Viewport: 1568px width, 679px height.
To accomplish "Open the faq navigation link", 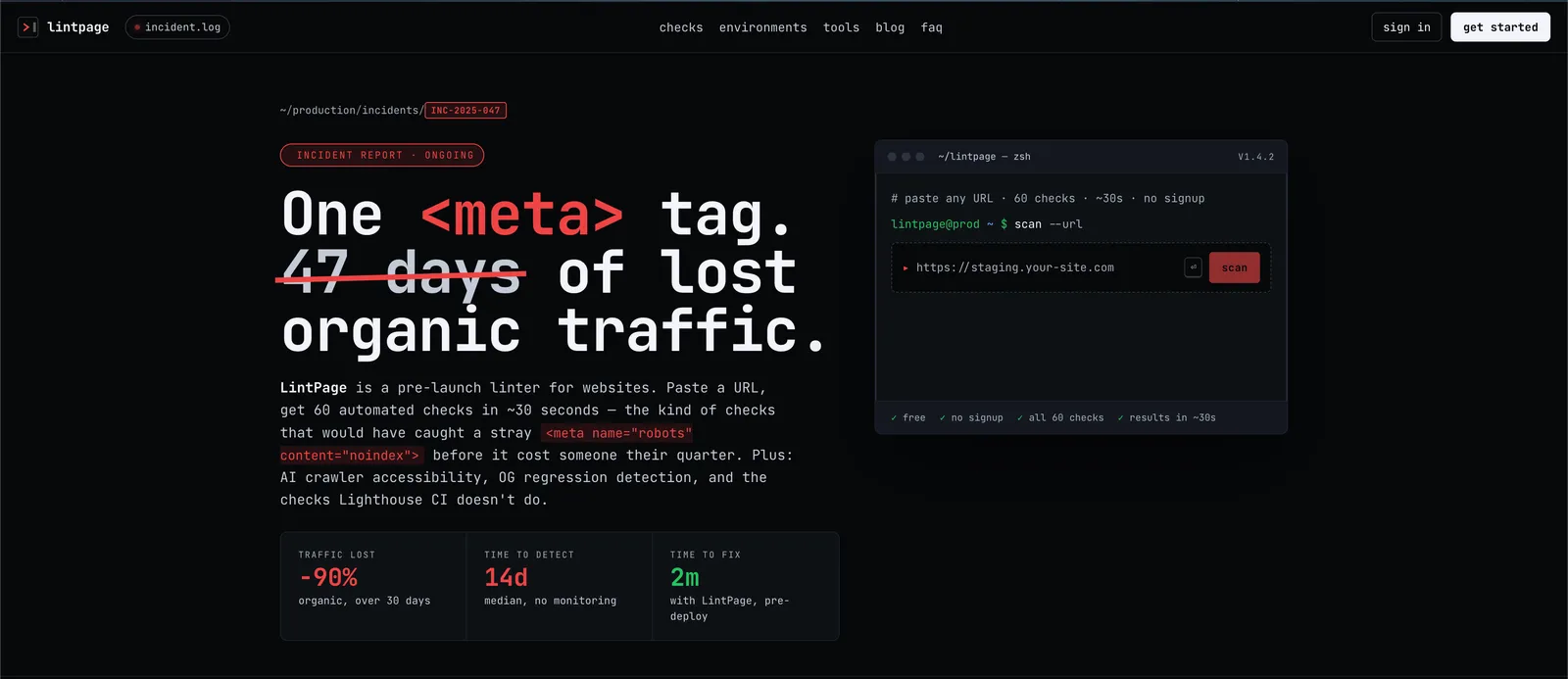I will coord(932,27).
